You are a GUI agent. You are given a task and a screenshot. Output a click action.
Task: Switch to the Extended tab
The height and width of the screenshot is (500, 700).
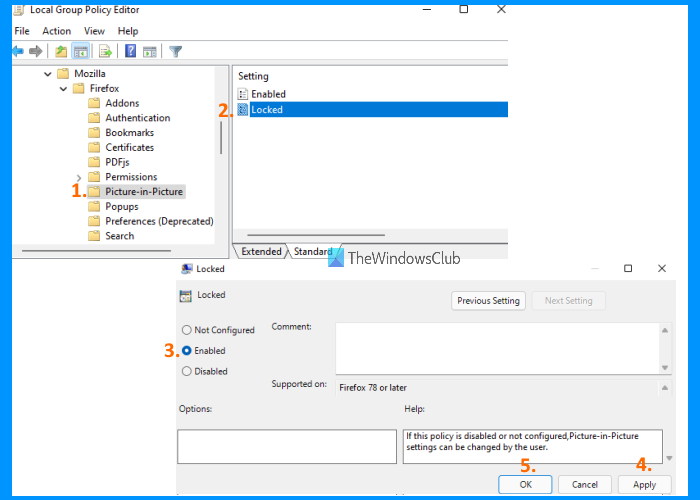click(x=261, y=251)
